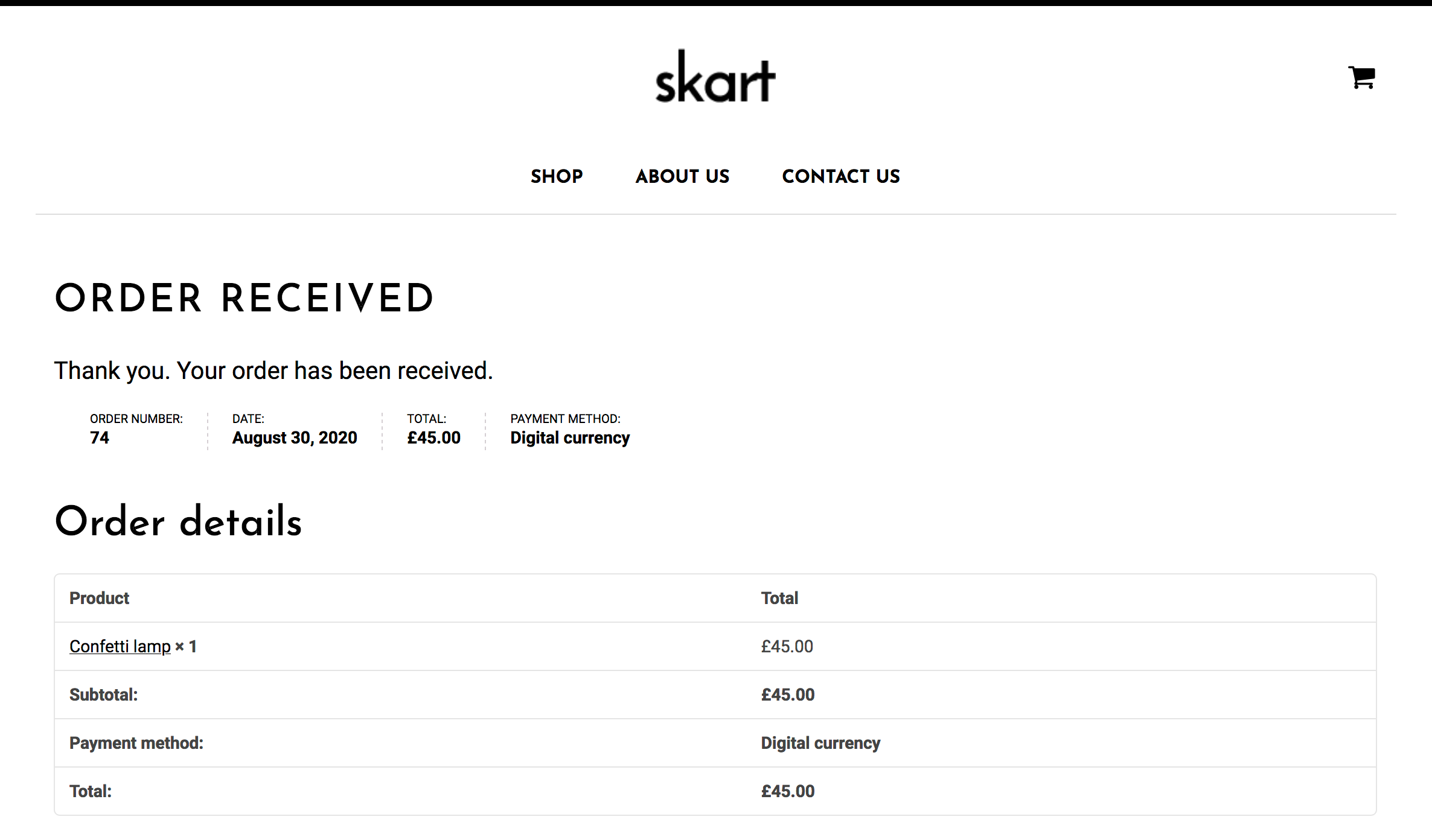Open the shopping cart icon
The width and height of the screenshot is (1432, 840).
tap(1361, 77)
